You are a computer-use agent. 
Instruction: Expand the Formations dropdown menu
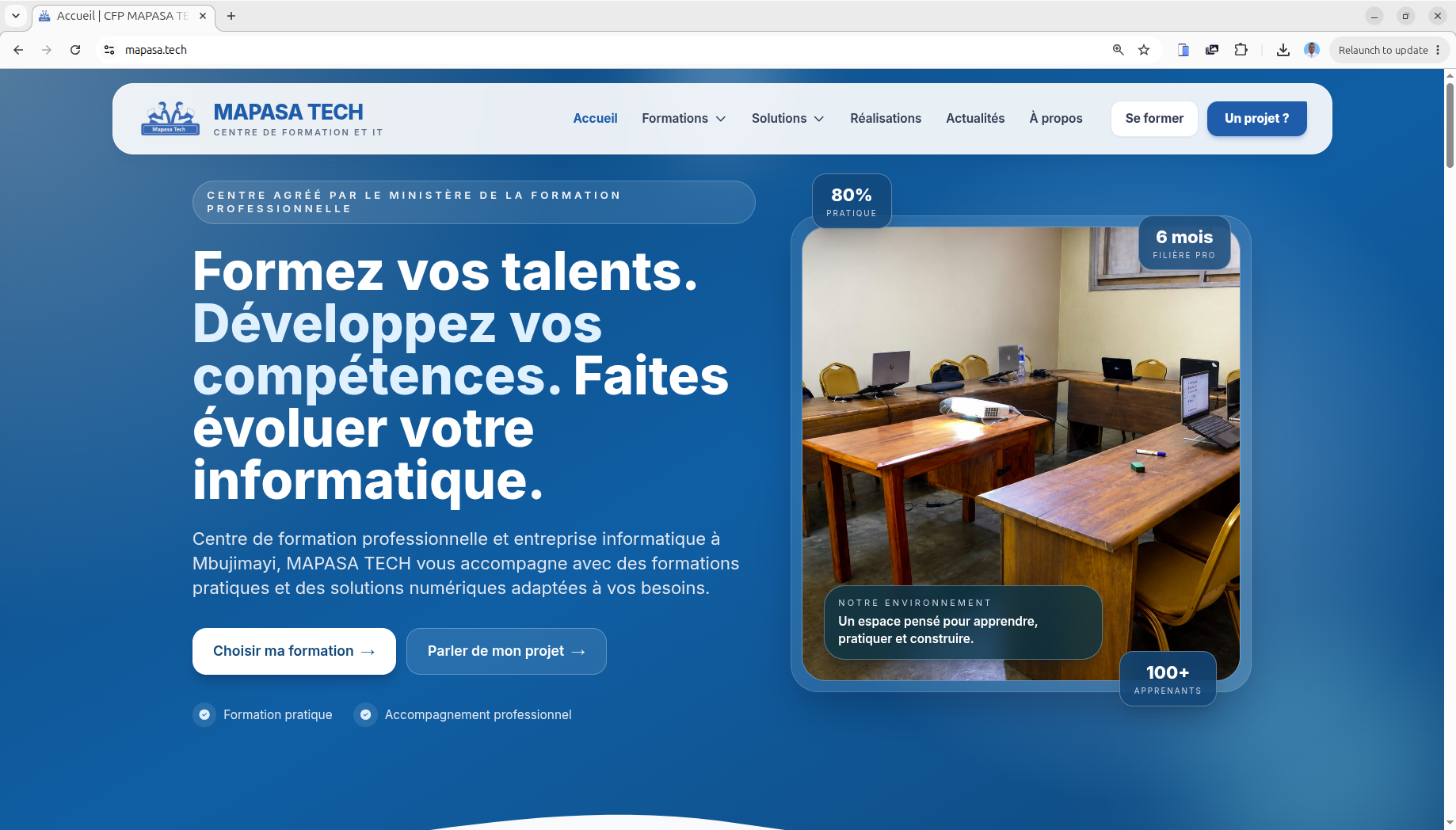coord(684,118)
